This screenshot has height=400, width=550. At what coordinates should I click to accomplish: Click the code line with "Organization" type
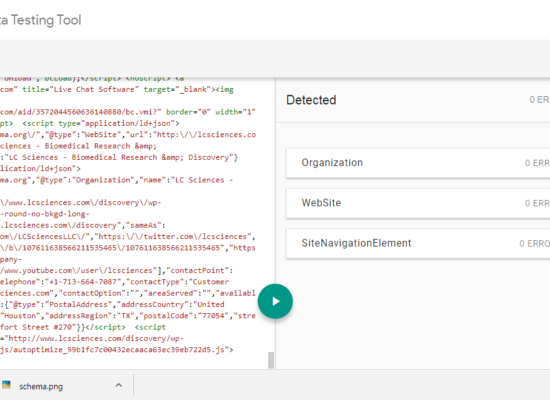click(116, 180)
